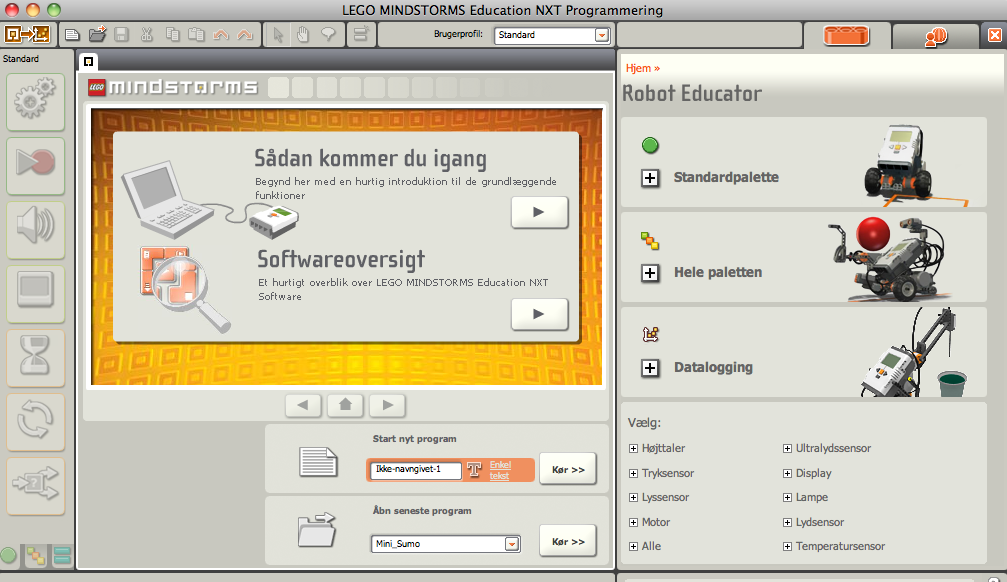Go to previous page with left arrow

click(x=303, y=405)
